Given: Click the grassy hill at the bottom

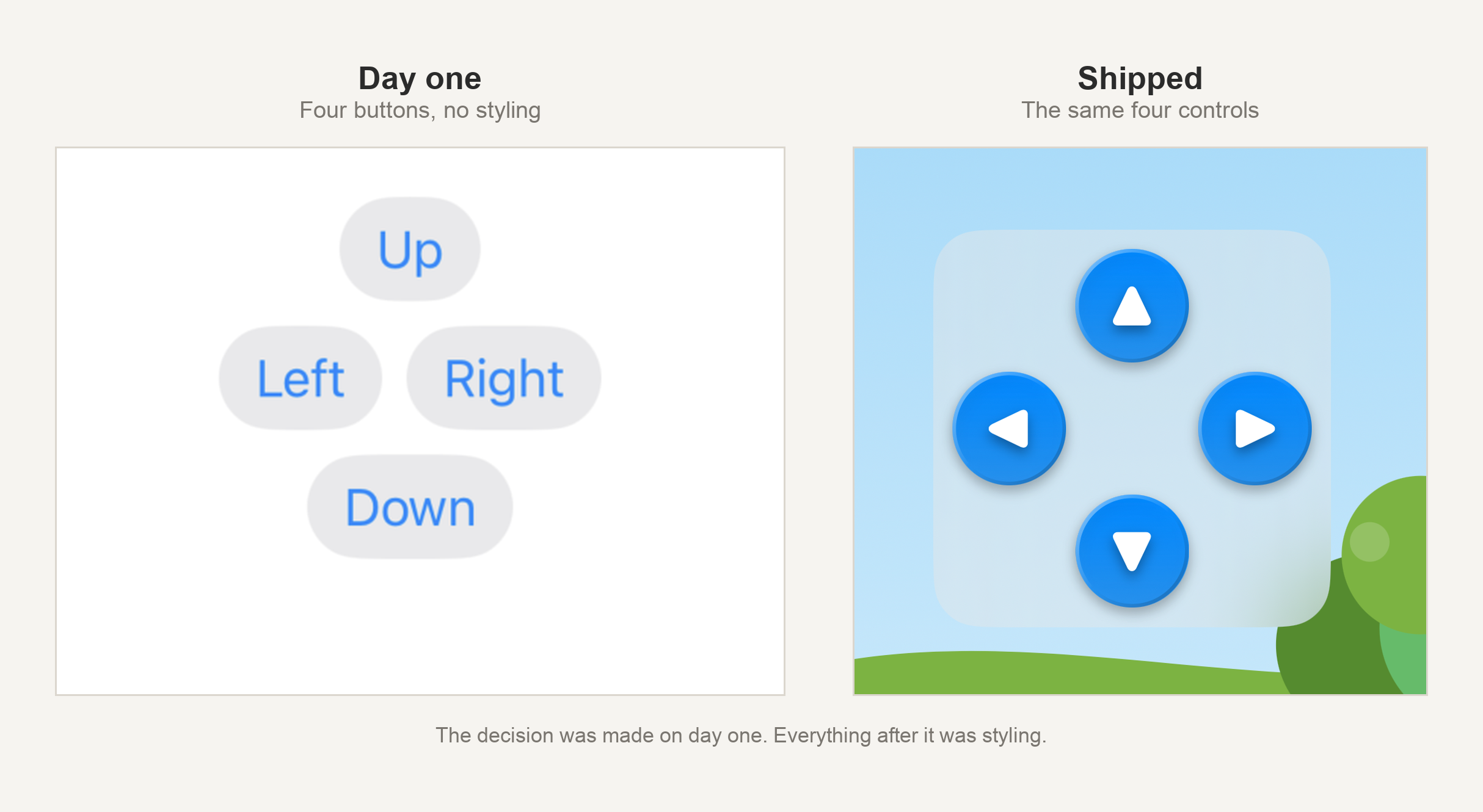Looking at the screenshot, I should tap(1063, 675).
